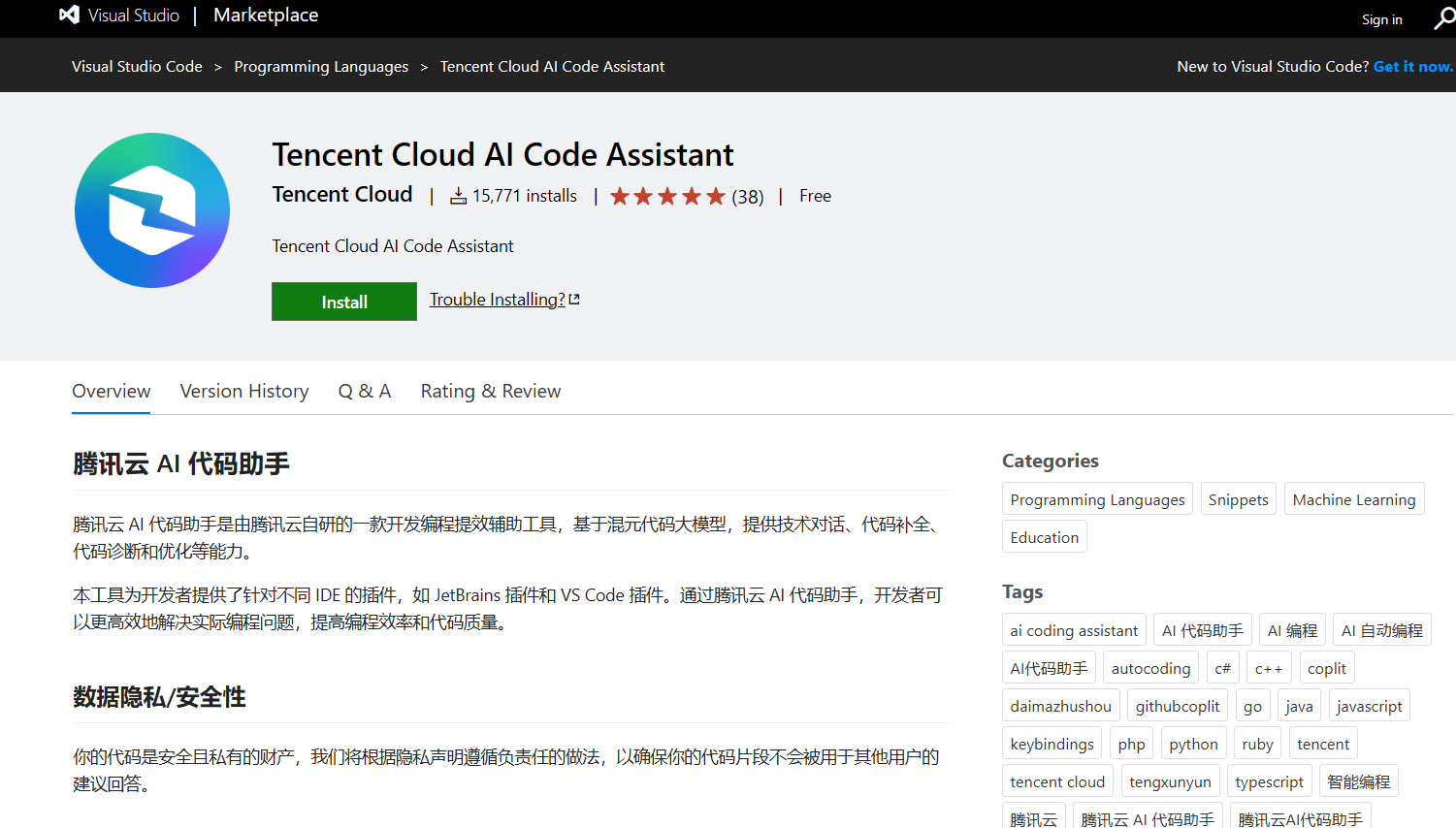Open the Q & A tab
1456x828 pixels.
pos(365,391)
